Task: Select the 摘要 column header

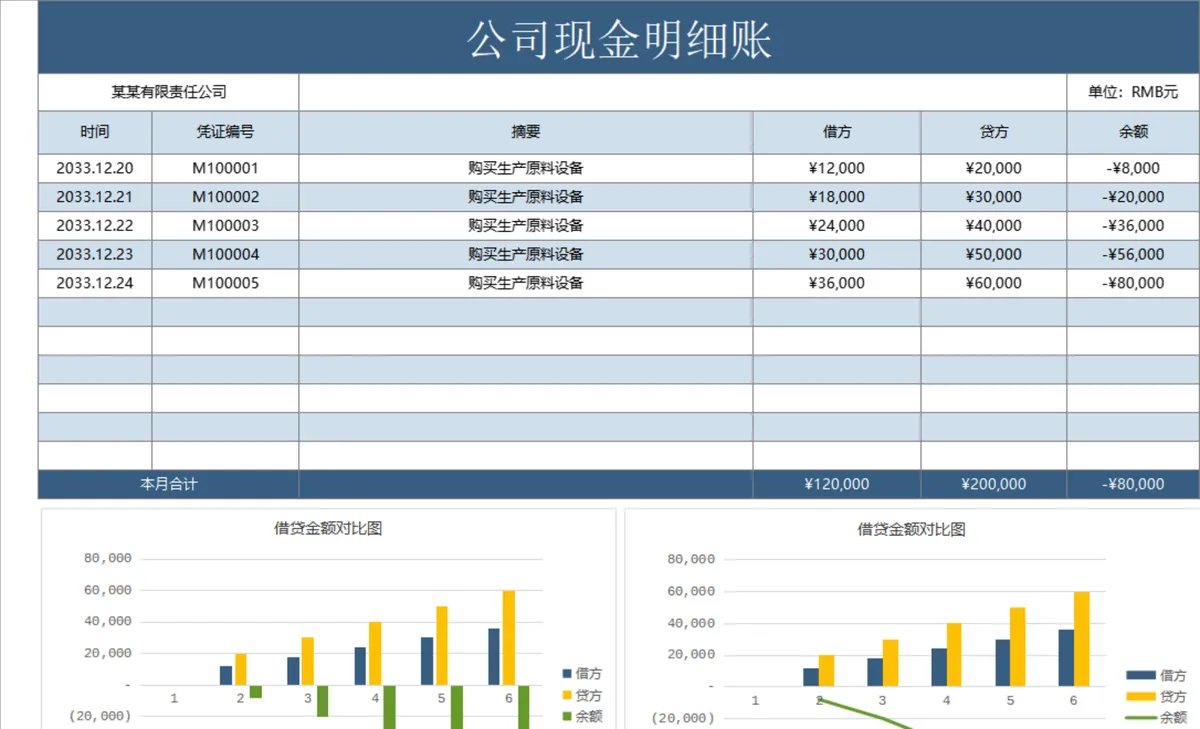Action: click(x=525, y=131)
